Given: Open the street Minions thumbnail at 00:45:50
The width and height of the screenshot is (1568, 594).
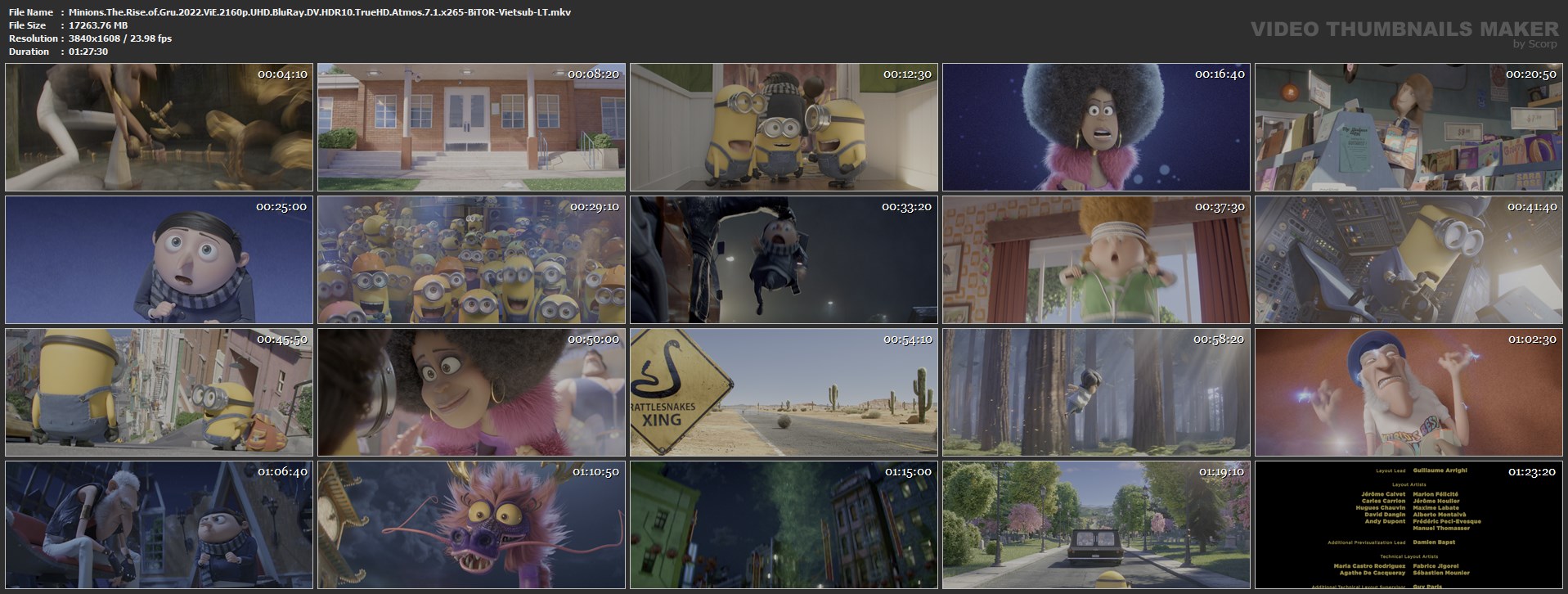Looking at the screenshot, I should coord(159,393).
